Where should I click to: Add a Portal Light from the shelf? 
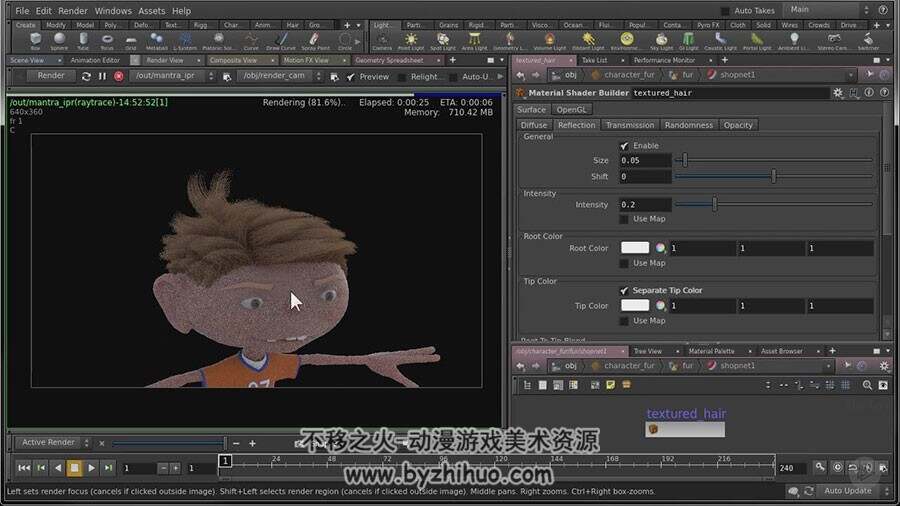tap(757, 40)
